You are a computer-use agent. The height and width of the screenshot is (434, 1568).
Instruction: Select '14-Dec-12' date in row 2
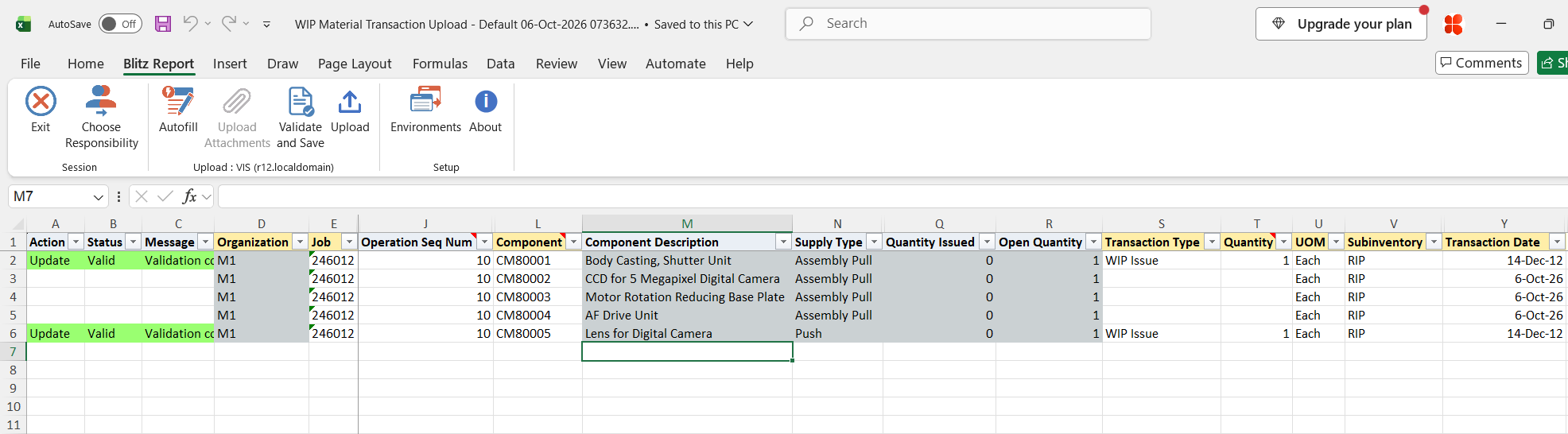1504,261
